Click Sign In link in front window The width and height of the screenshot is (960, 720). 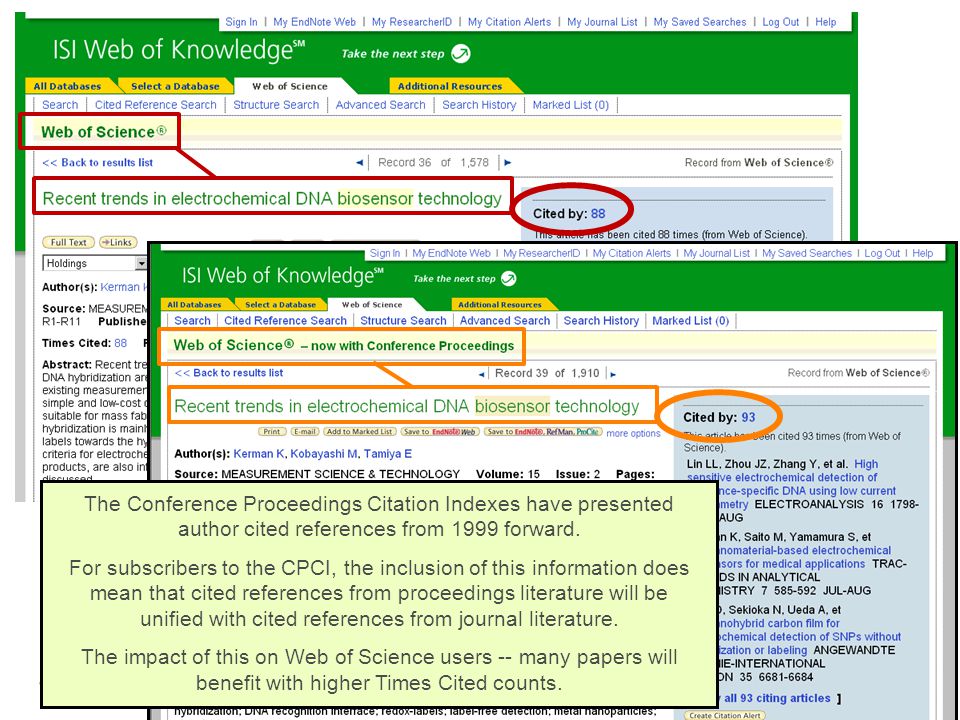tap(384, 253)
